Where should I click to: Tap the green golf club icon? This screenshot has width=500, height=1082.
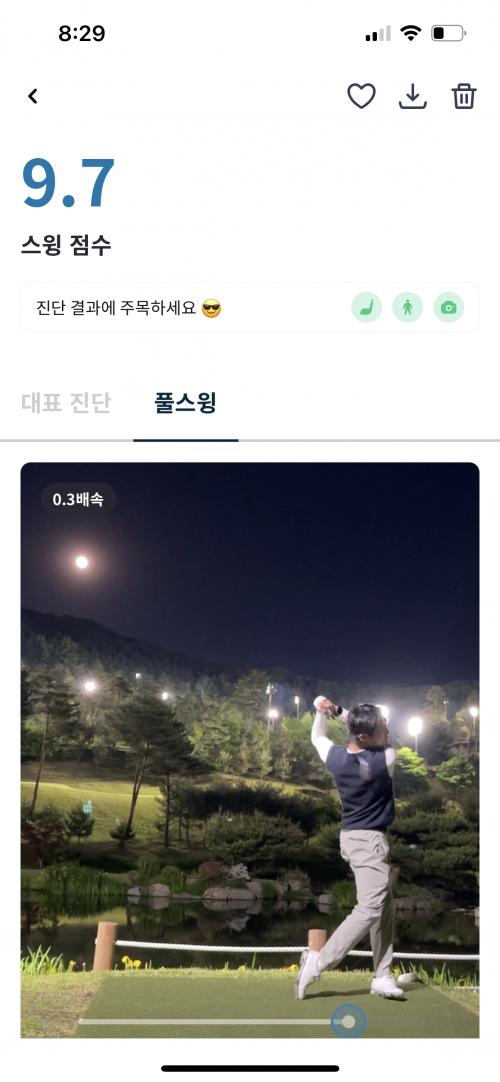pos(366,308)
